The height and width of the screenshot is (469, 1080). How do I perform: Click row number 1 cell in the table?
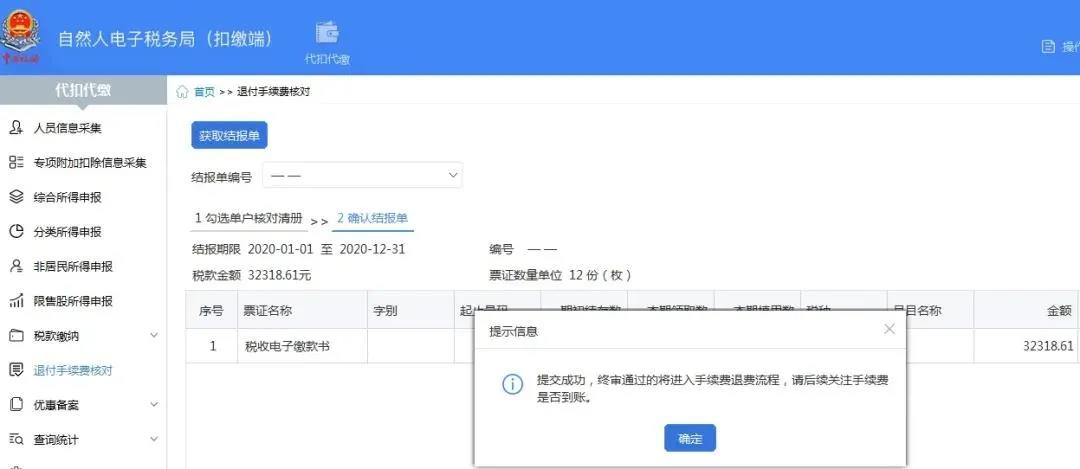[x=212, y=346]
